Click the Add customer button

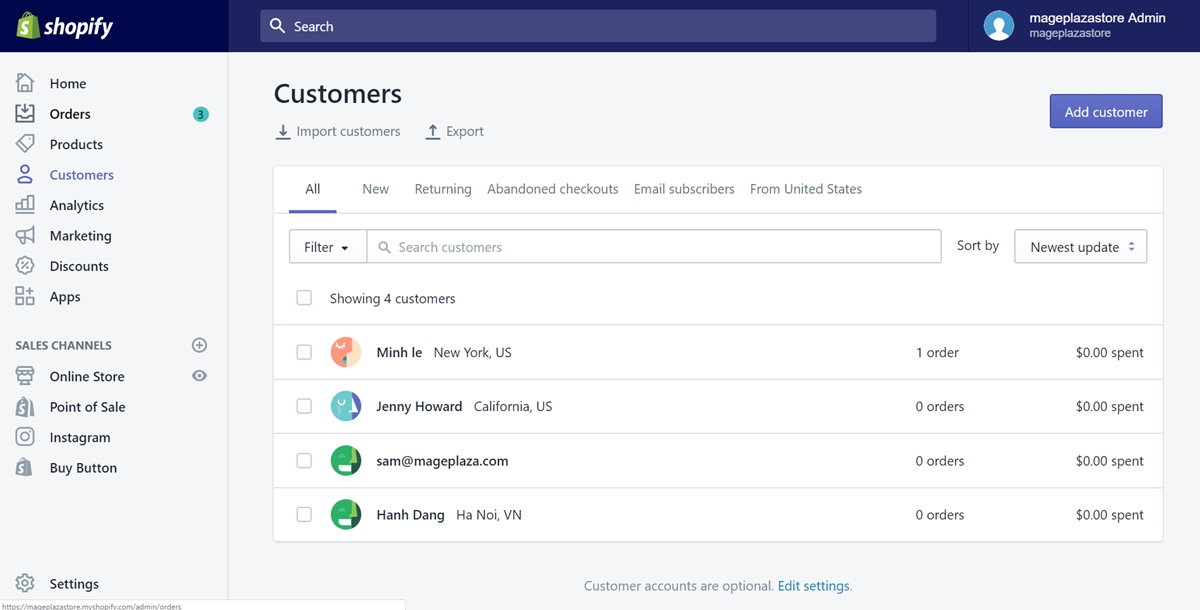1106,112
